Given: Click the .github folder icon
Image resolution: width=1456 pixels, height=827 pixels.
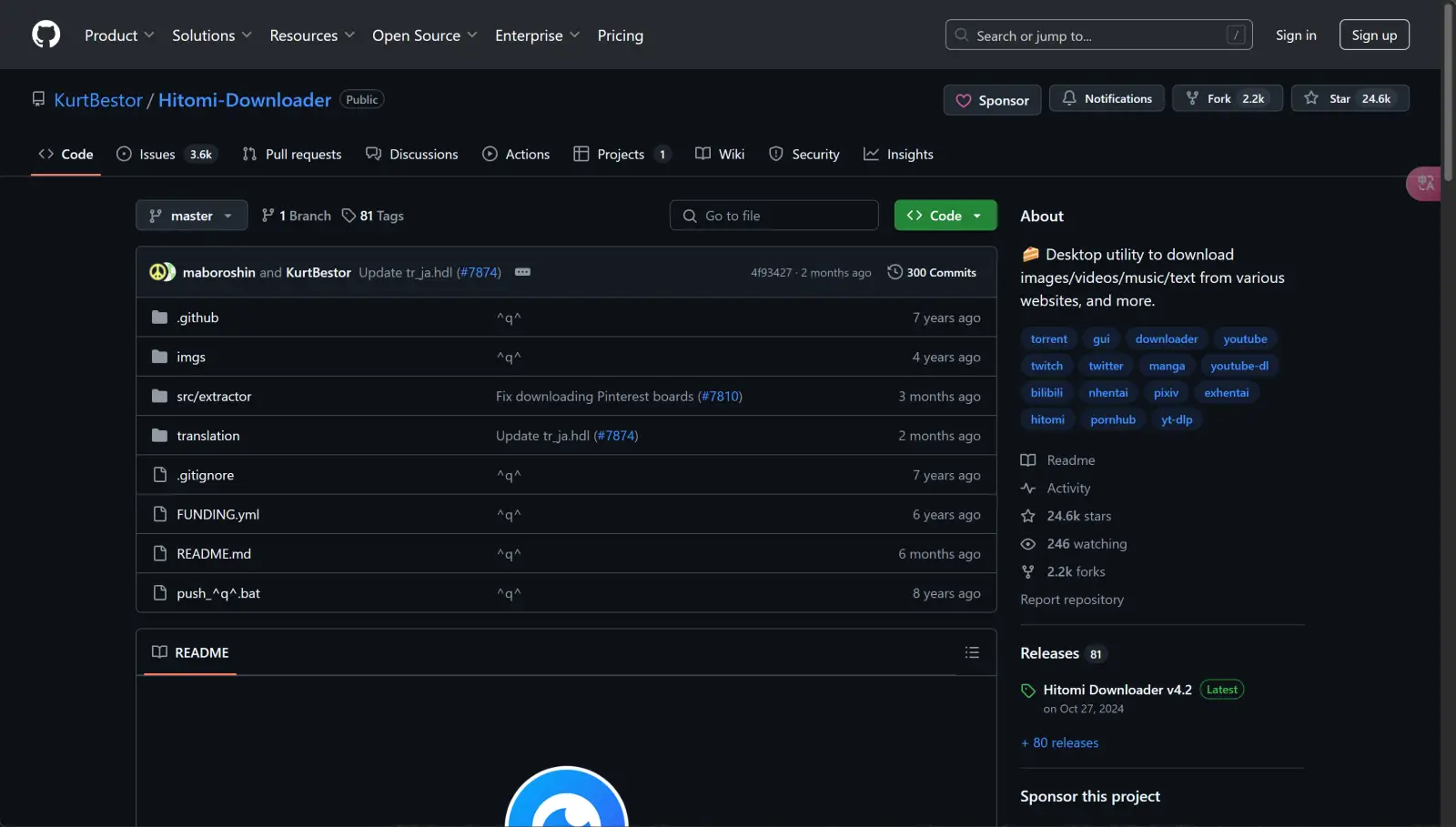Looking at the screenshot, I should (x=160, y=318).
